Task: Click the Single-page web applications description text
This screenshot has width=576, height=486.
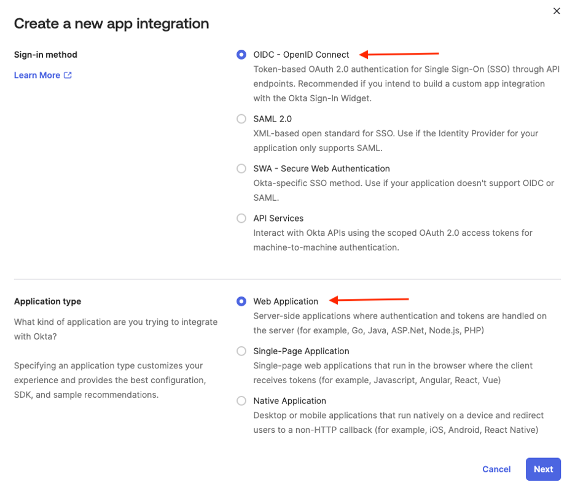Action: (393, 373)
